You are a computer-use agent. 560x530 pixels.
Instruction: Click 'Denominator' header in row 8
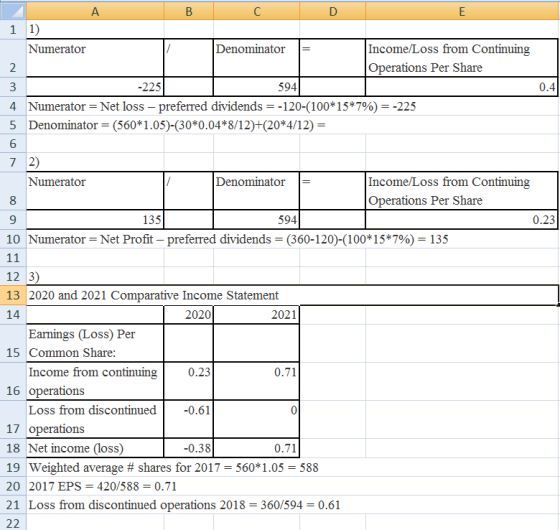click(x=256, y=190)
